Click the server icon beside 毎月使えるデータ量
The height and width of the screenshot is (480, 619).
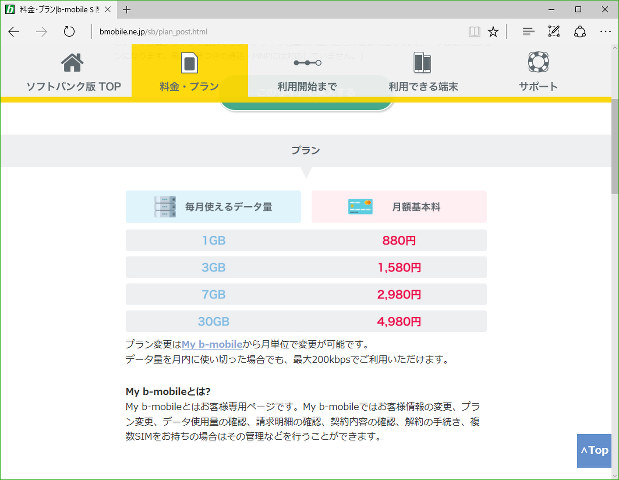pos(165,206)
